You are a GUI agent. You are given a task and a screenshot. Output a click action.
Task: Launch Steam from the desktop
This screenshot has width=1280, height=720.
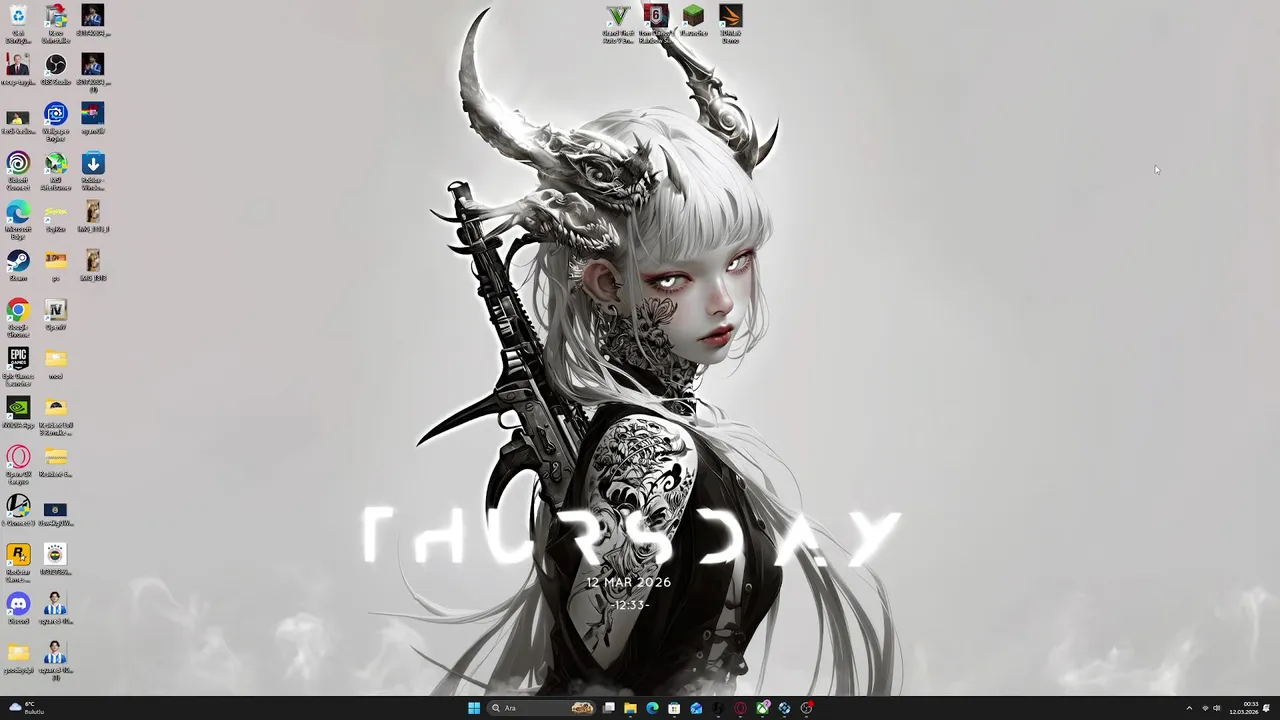pos(18,266)
